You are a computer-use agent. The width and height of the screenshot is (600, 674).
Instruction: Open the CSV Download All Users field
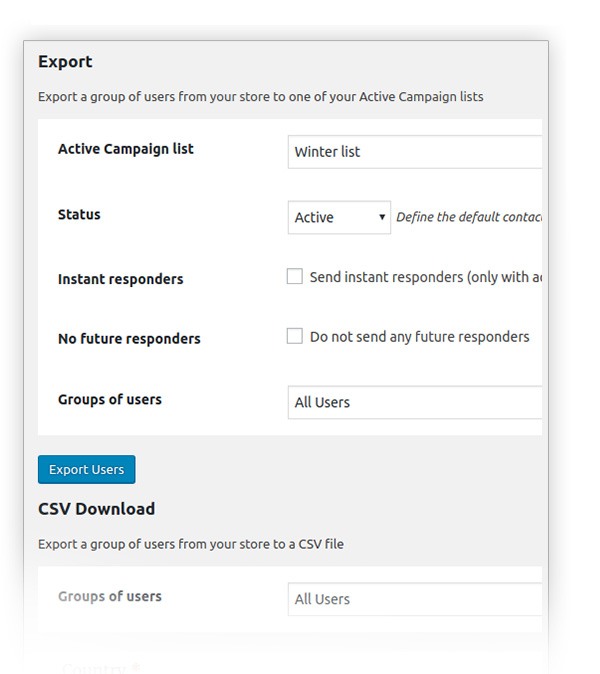tap(414, 599)
